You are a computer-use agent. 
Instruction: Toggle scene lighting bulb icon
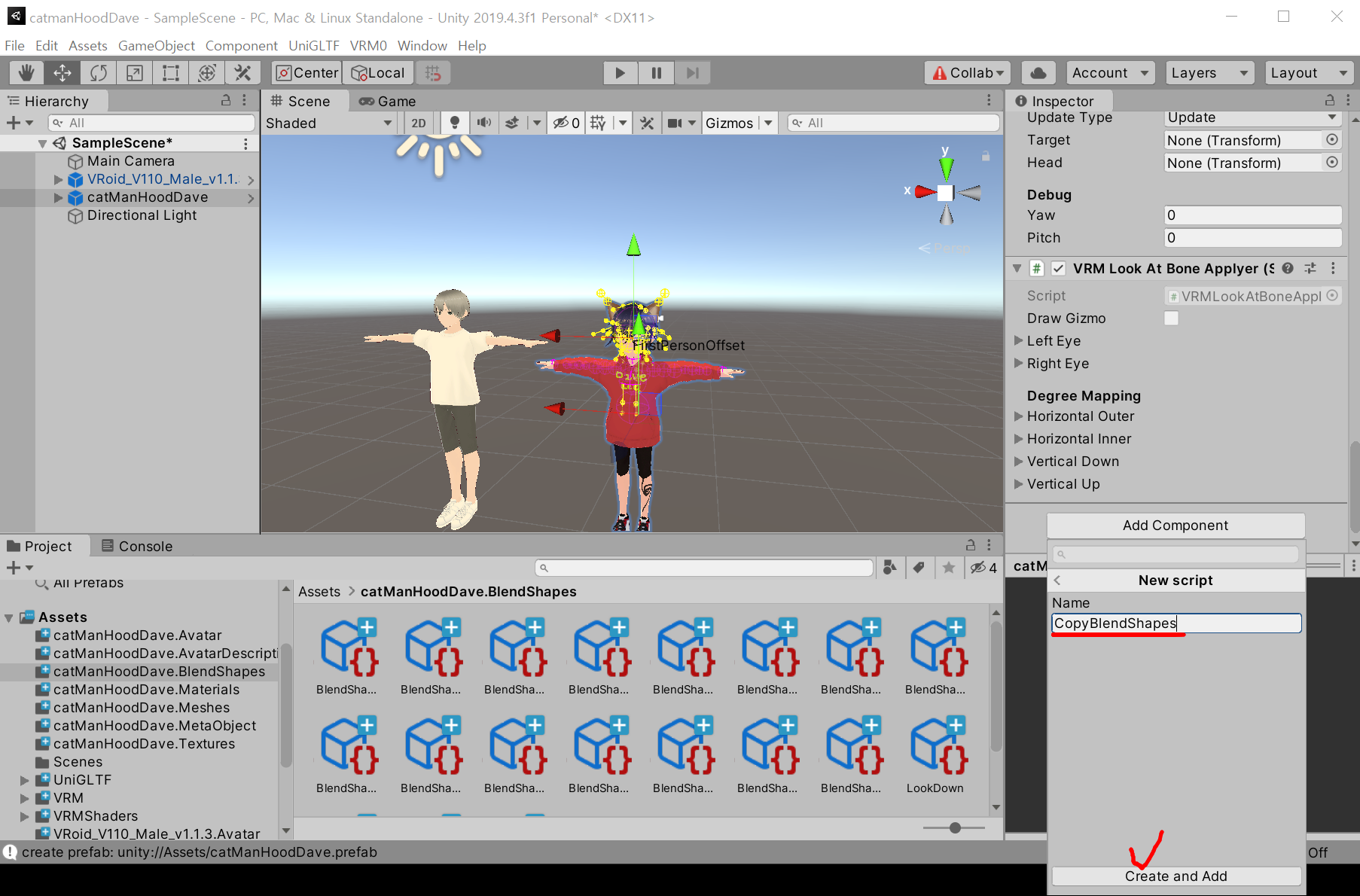(x=454, y=123)
